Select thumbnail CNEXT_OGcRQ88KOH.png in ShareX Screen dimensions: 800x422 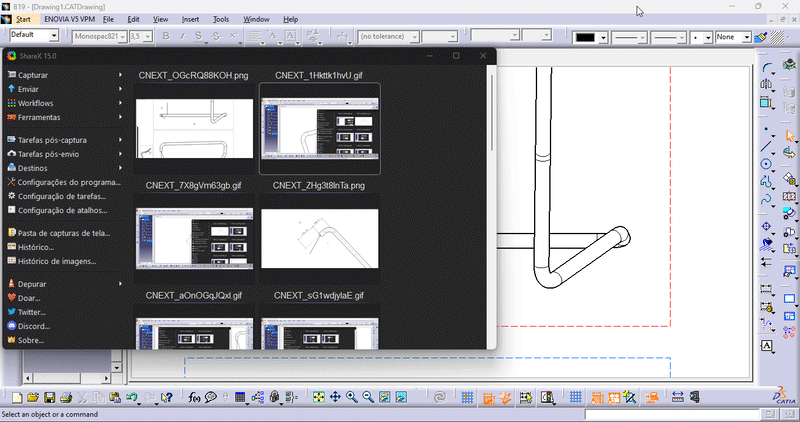click(x=194, y=129)
